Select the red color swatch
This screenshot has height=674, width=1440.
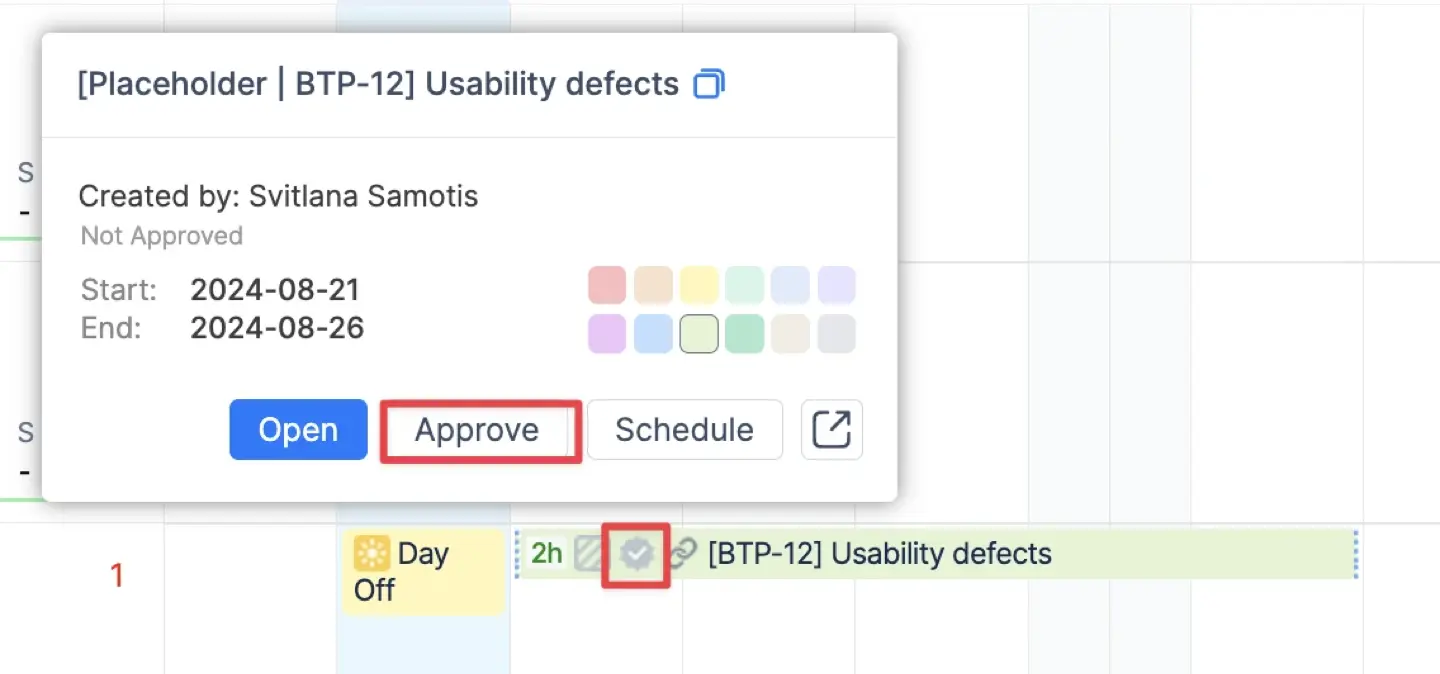pyautogui.click(x=607, y=285)
